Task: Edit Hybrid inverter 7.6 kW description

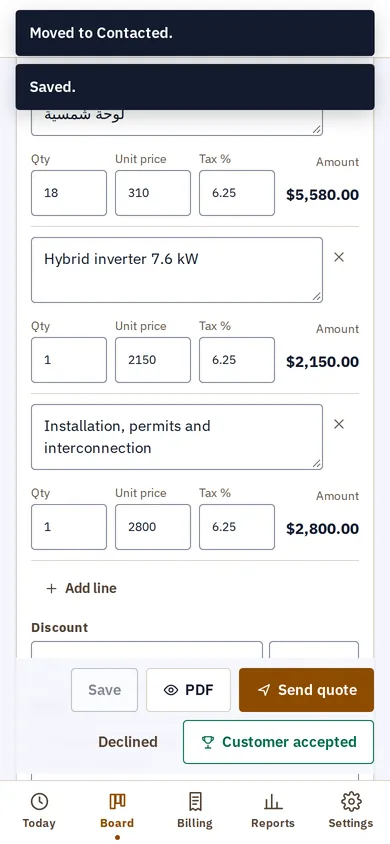Action: (x=177, y=270)
